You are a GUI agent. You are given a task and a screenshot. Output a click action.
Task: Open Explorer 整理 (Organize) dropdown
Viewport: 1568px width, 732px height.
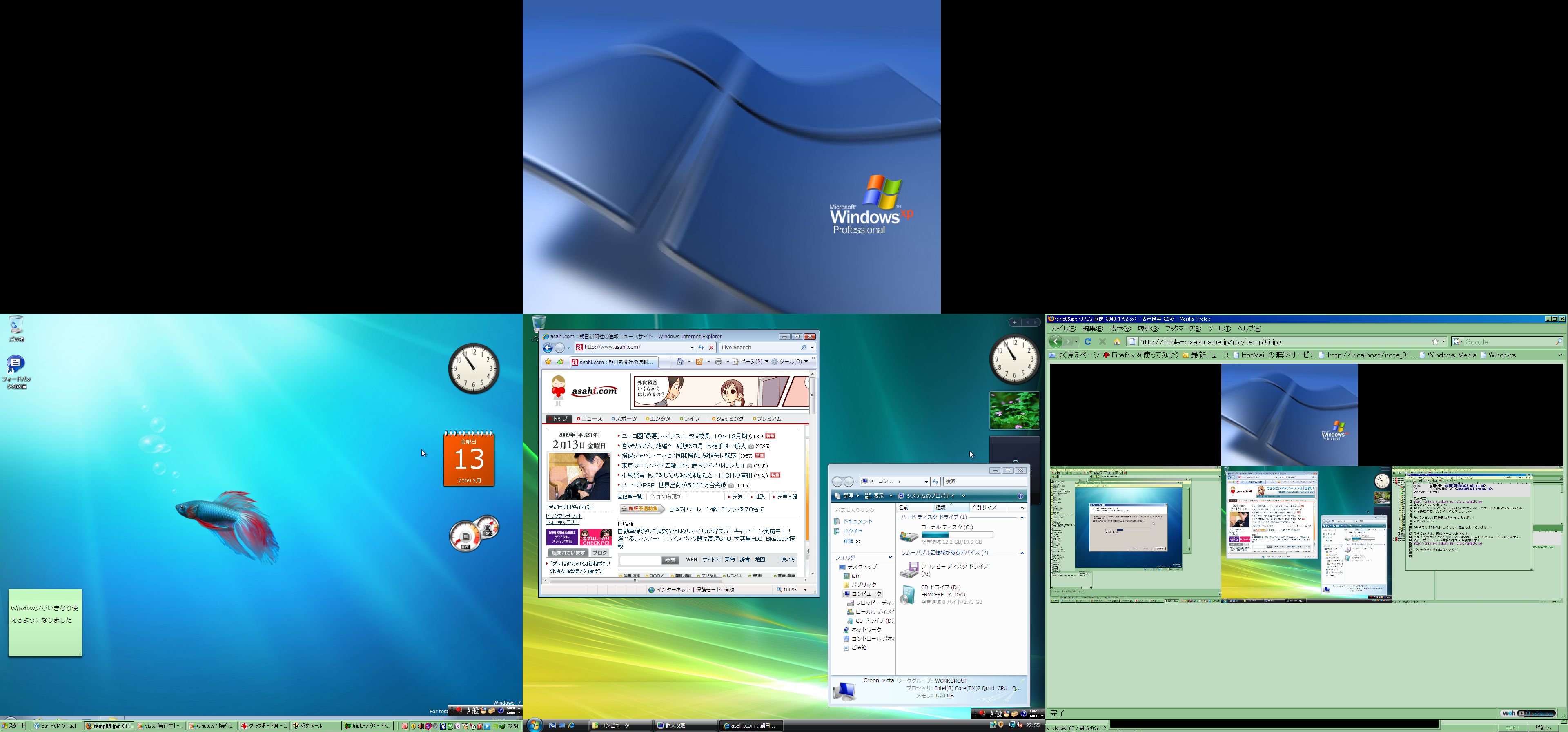[x=846, y=496]
